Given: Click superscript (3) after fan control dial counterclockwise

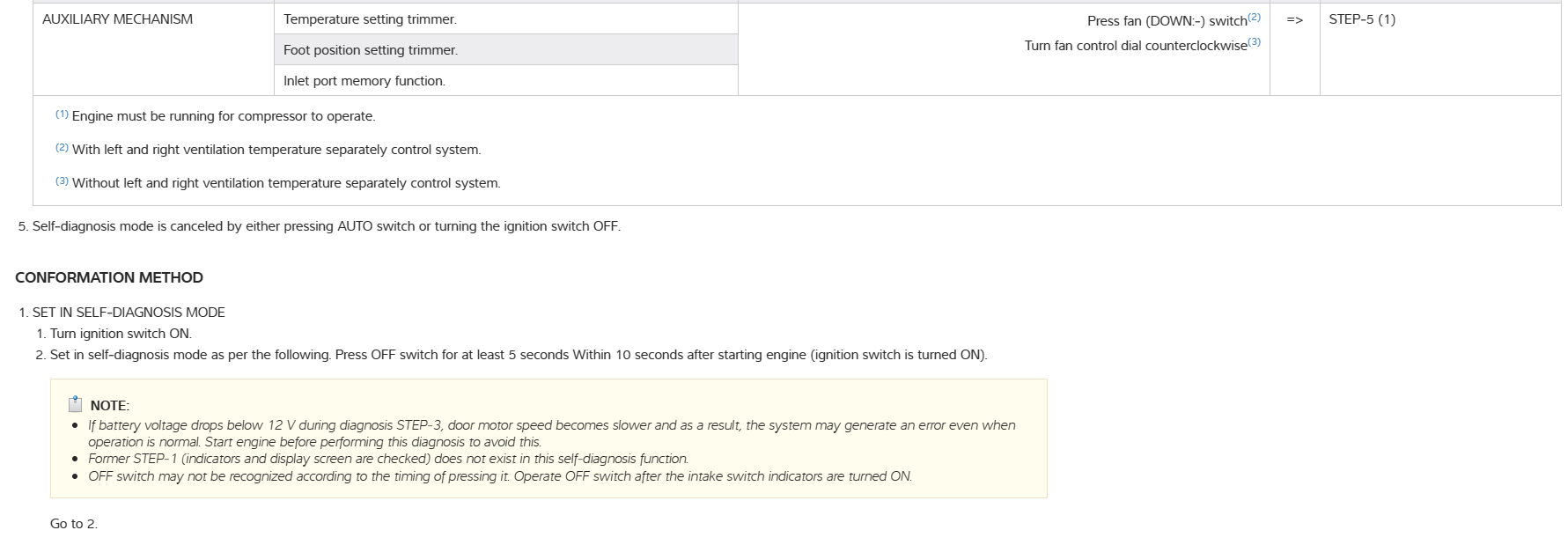Looking at the screenshot, I should [x=1254, y=42].
